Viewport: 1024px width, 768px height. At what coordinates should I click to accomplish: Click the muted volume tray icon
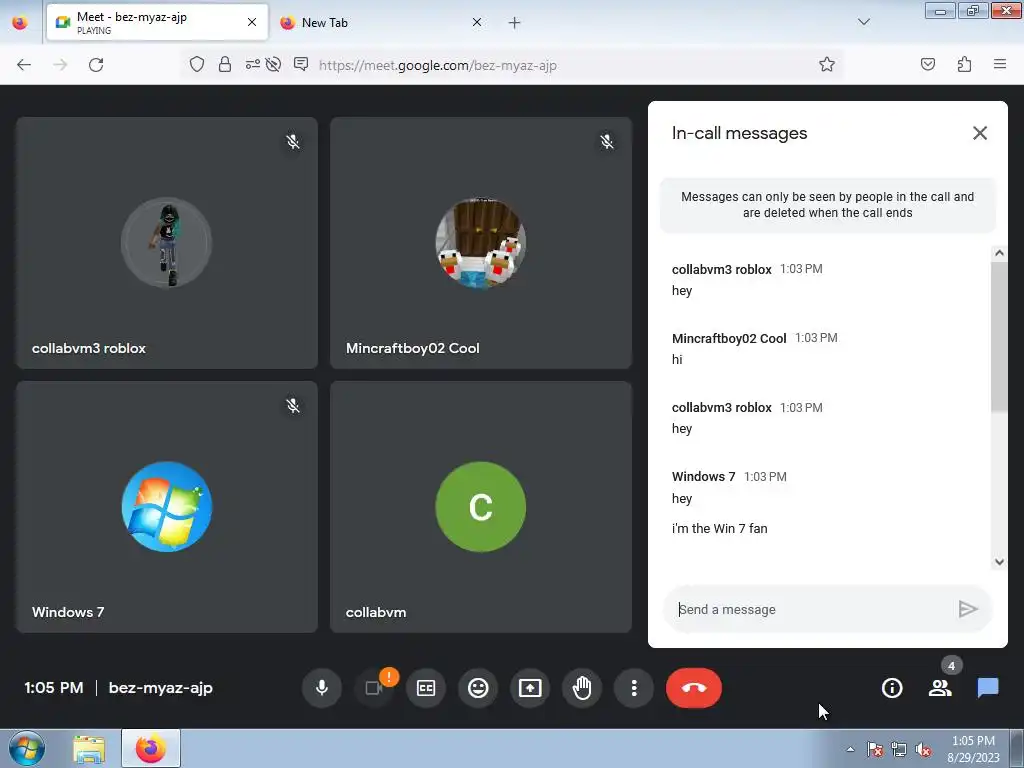click(923, 750)
